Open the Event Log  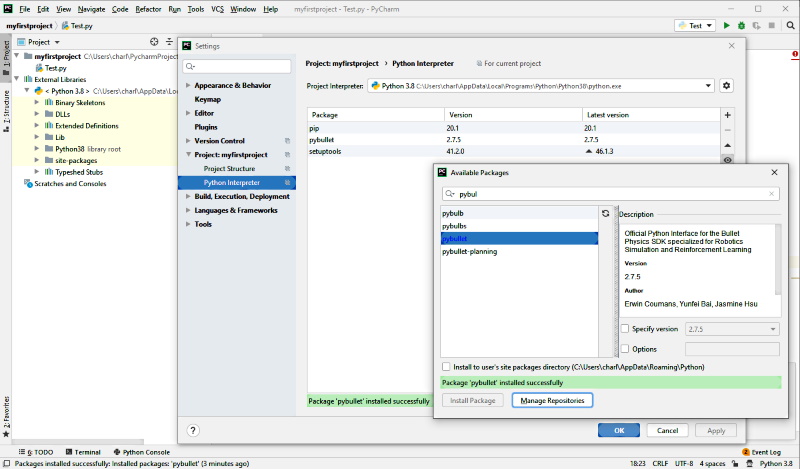coord(761,452)
